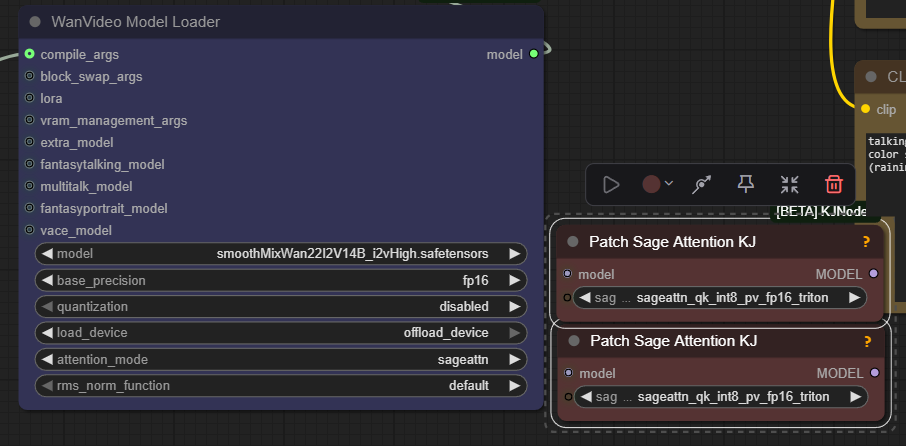Click the yellow clip input socket

pyautogui.click(x=865, y=109)
